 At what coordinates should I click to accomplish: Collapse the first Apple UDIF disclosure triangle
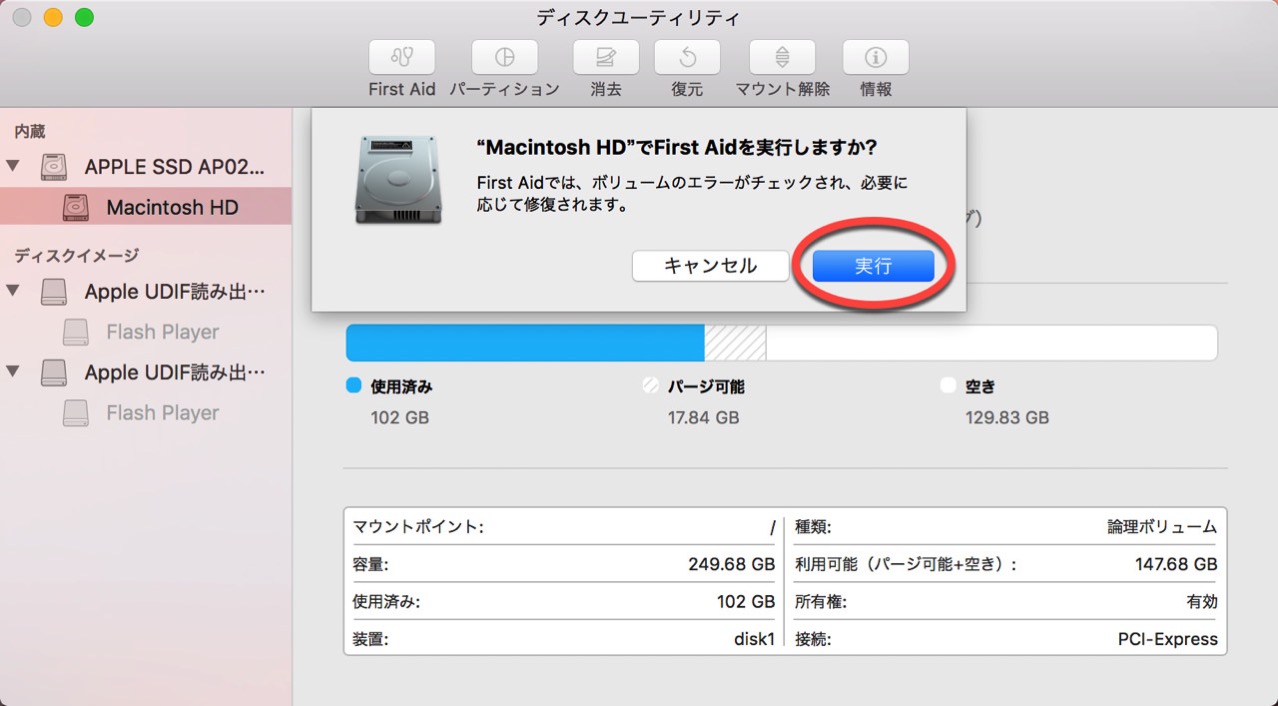(x=14, y=291)
